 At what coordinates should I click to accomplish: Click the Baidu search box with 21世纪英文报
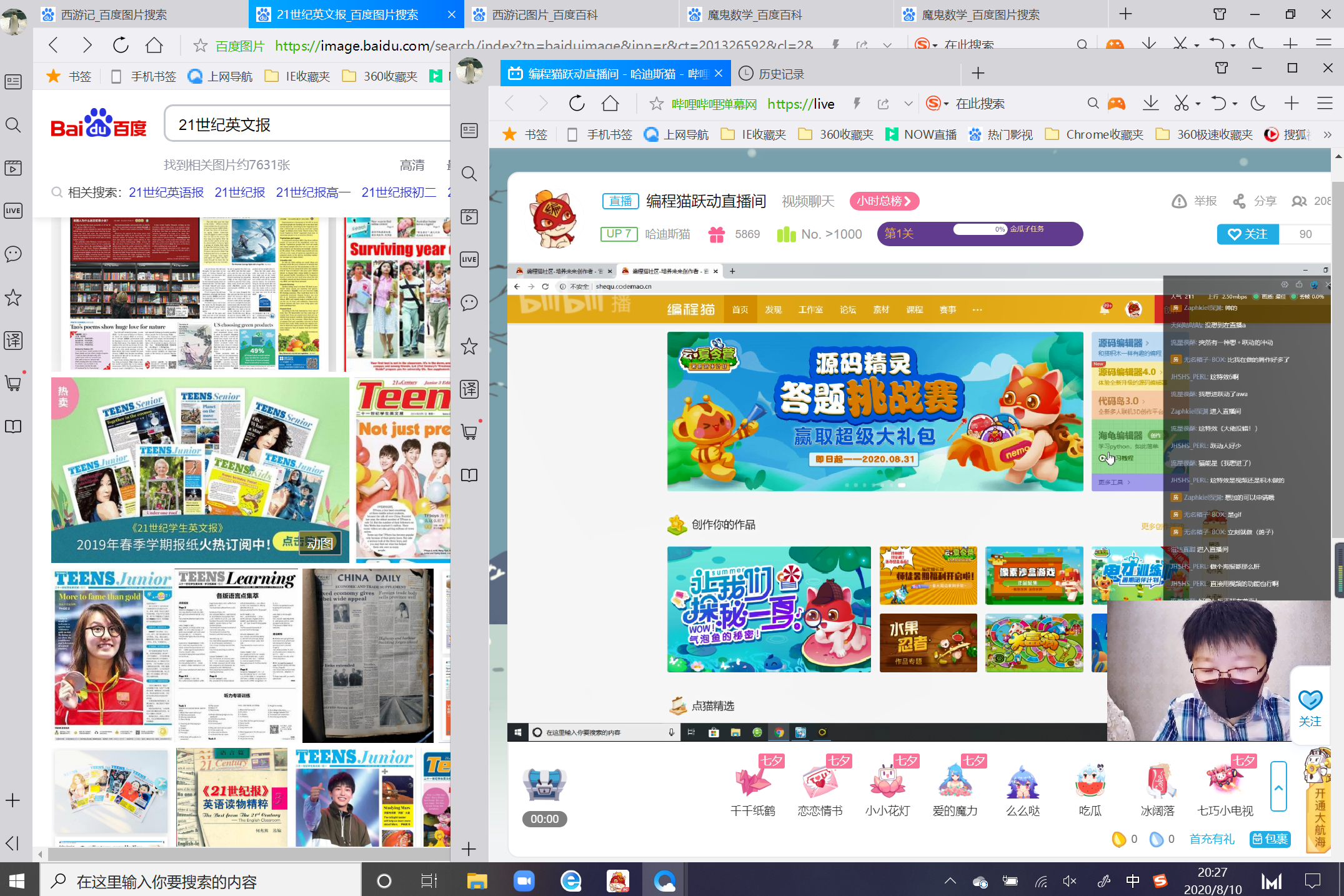307,124
